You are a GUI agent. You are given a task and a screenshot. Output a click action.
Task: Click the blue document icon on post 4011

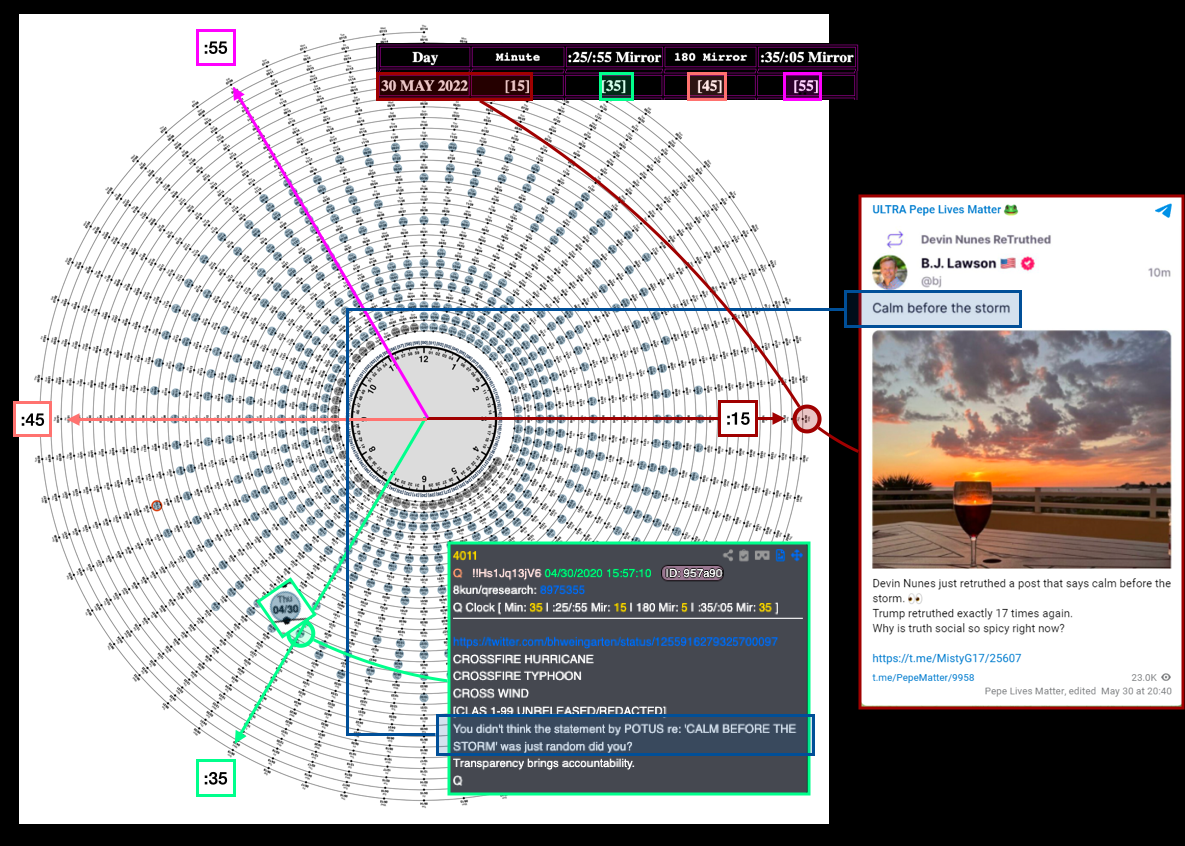[x=780, y=556]
